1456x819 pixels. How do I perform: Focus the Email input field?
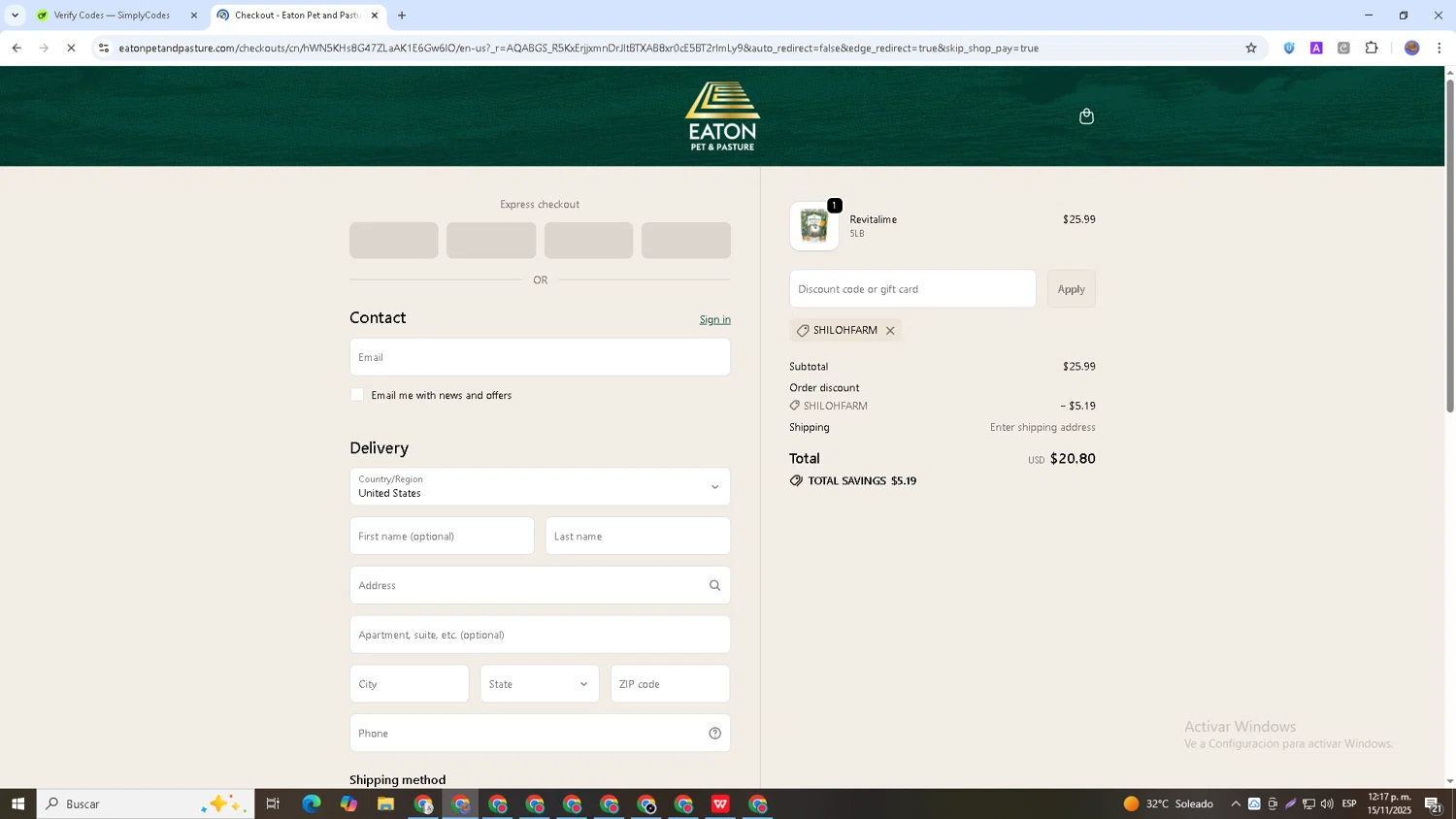[x=540, y=357]
